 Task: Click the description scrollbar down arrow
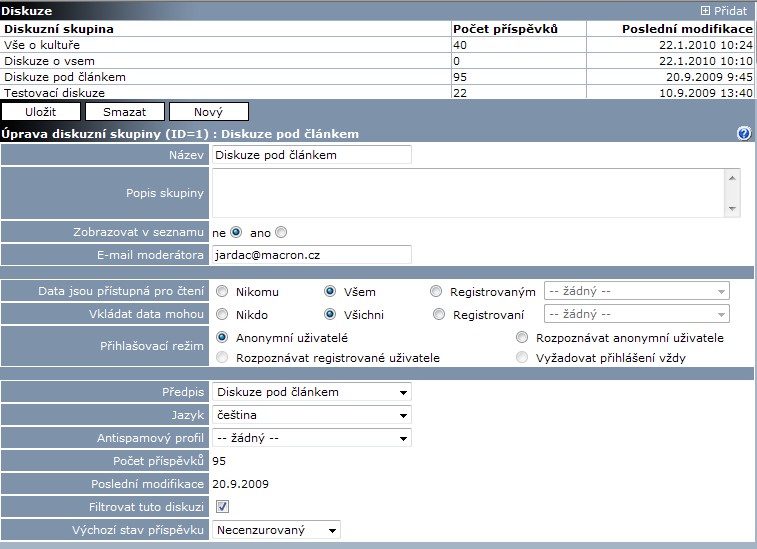click(733, 209)
